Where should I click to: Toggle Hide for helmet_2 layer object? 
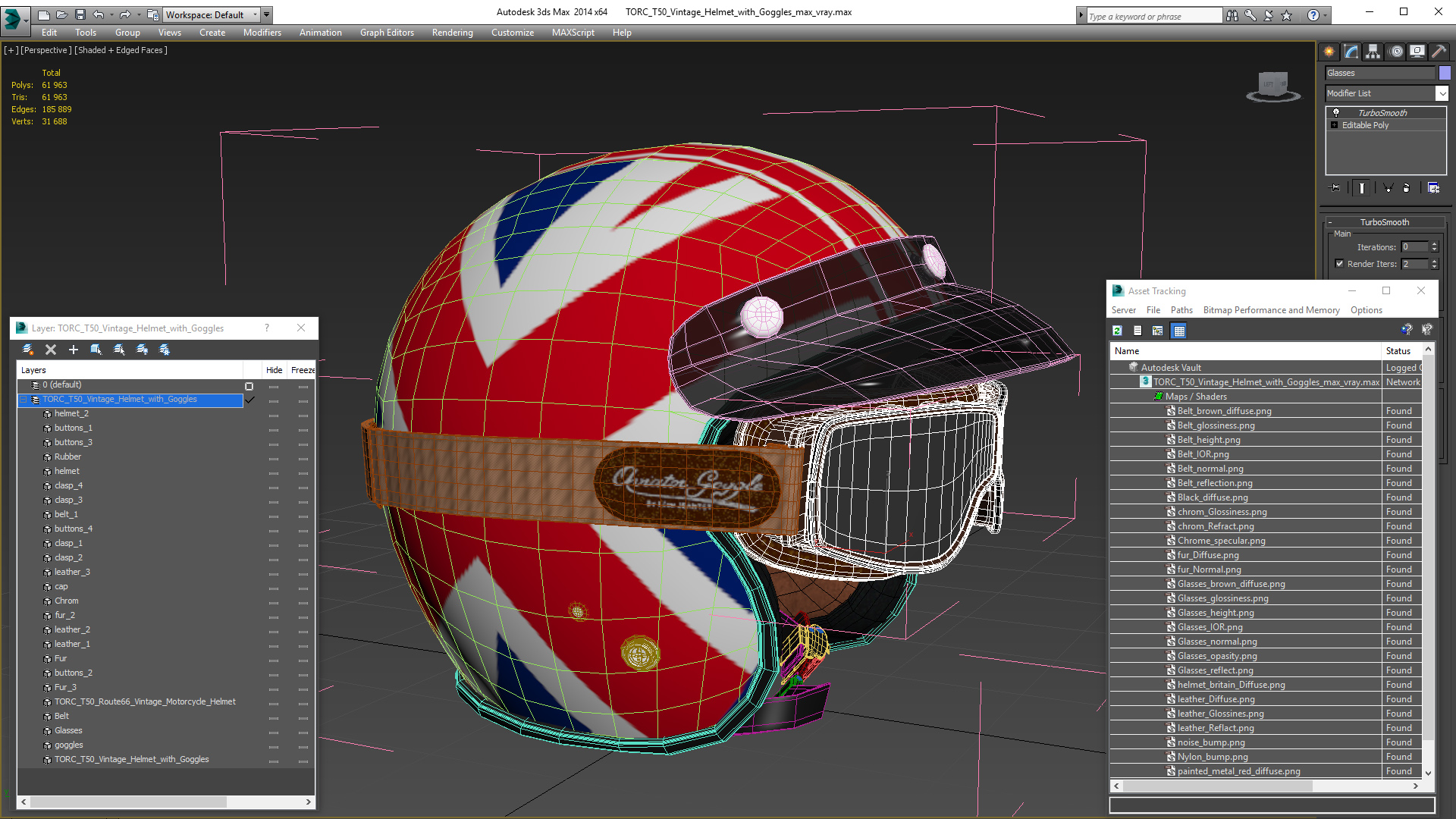pyautogui.click(x=274, y=415)
